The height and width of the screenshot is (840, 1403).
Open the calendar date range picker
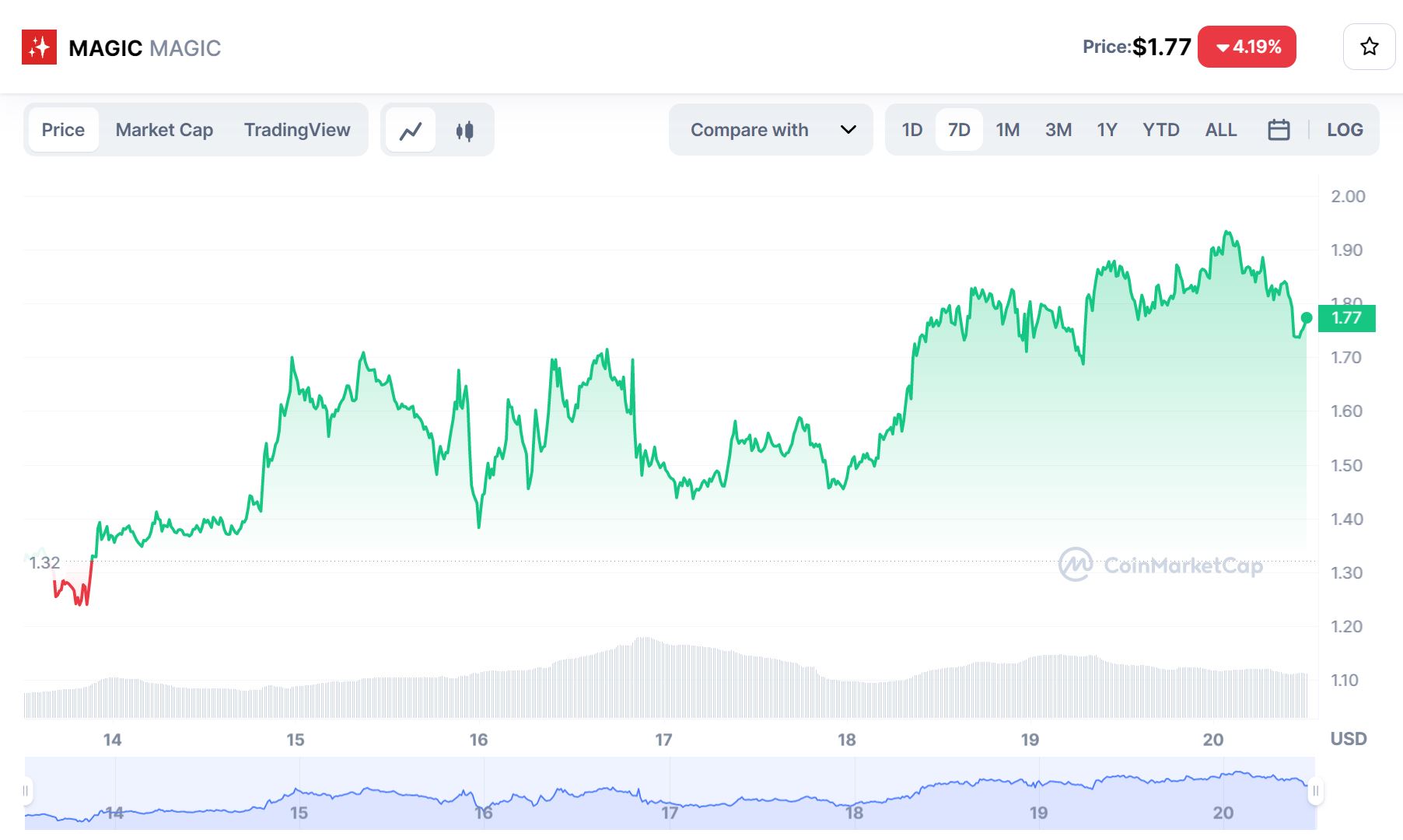click(1279, 130)
